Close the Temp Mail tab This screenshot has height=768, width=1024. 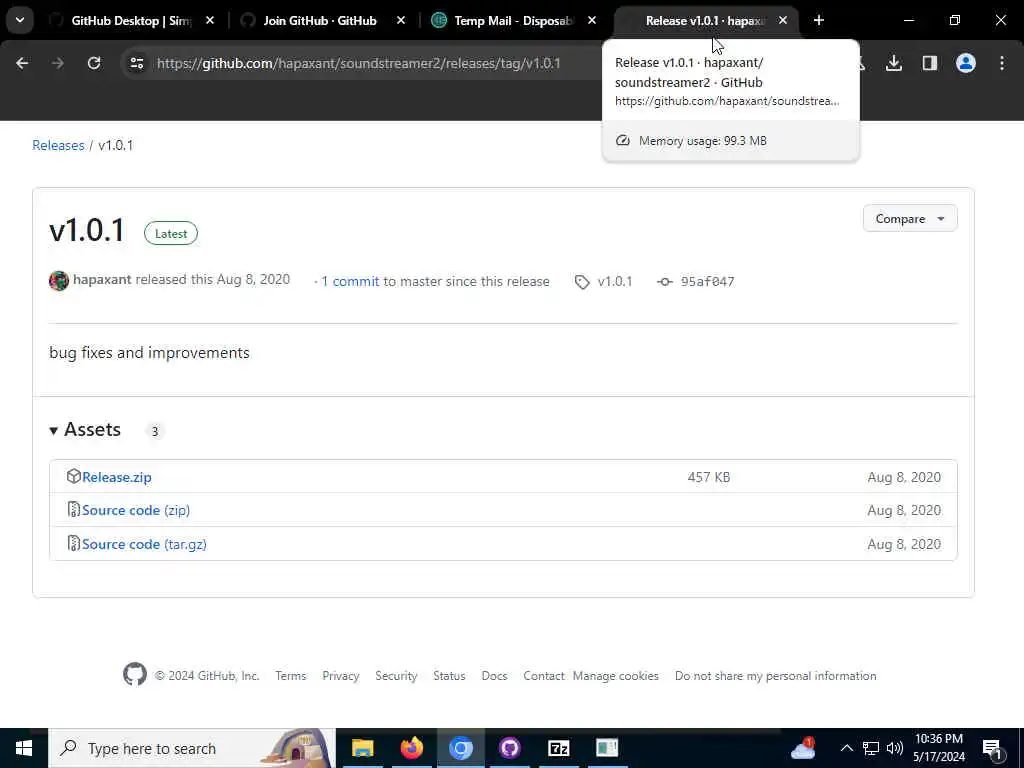pyautogui.click(x=592, y=21)
